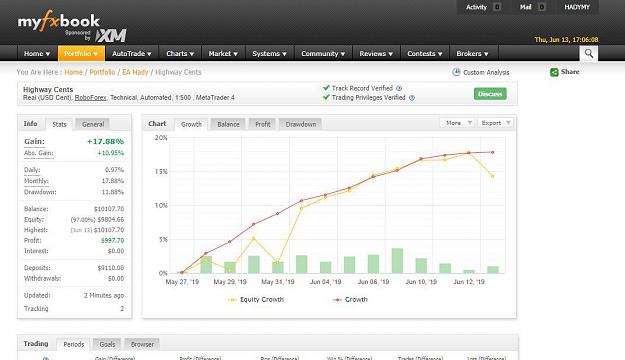Click the myfxbook logo
The image size is (625, 360).
[x=59, y=21]
